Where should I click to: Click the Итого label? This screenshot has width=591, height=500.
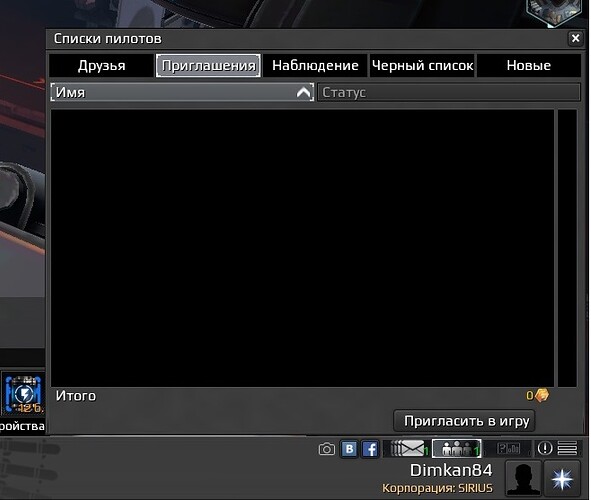coord(76,396)
